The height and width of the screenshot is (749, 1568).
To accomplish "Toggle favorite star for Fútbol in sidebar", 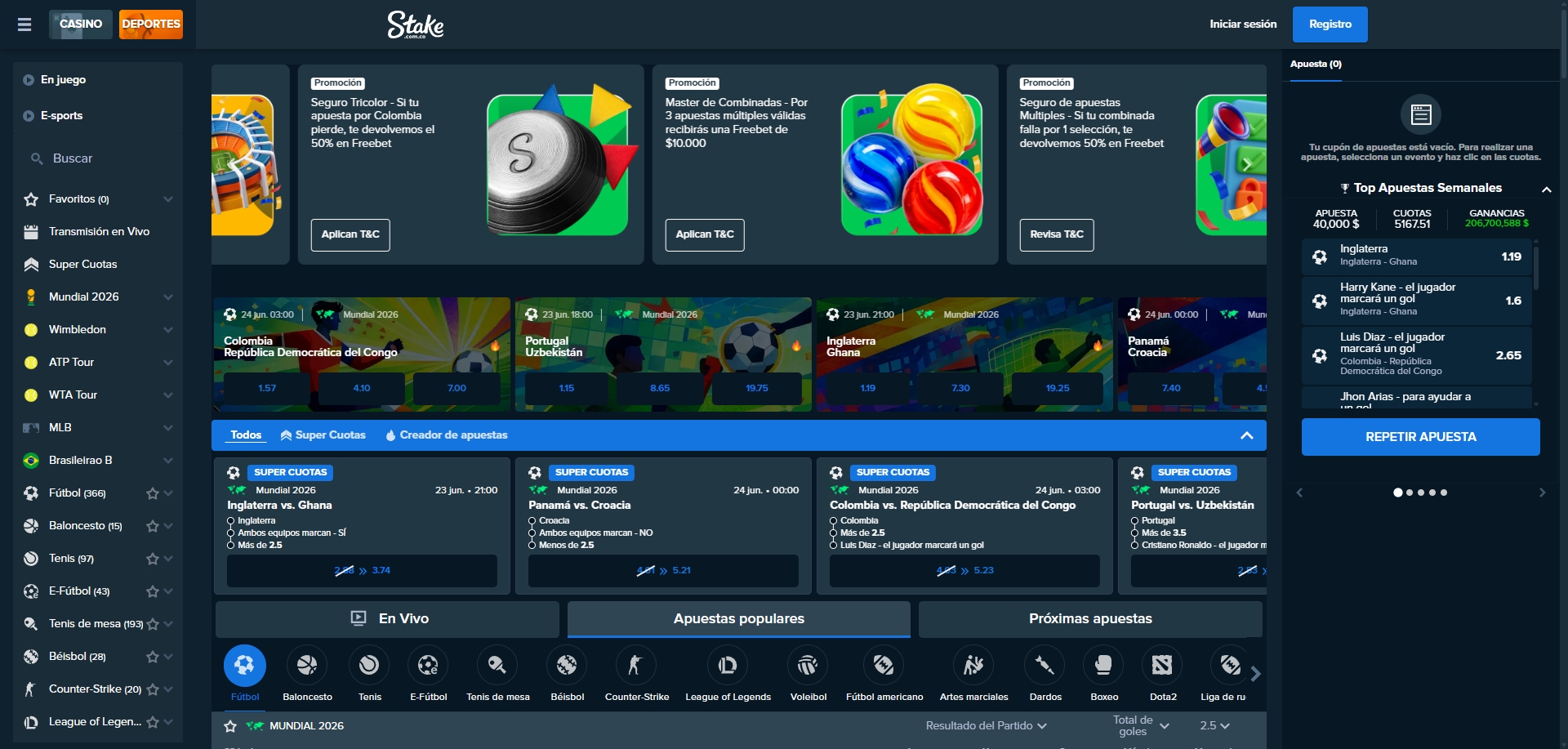I will 152,493.
